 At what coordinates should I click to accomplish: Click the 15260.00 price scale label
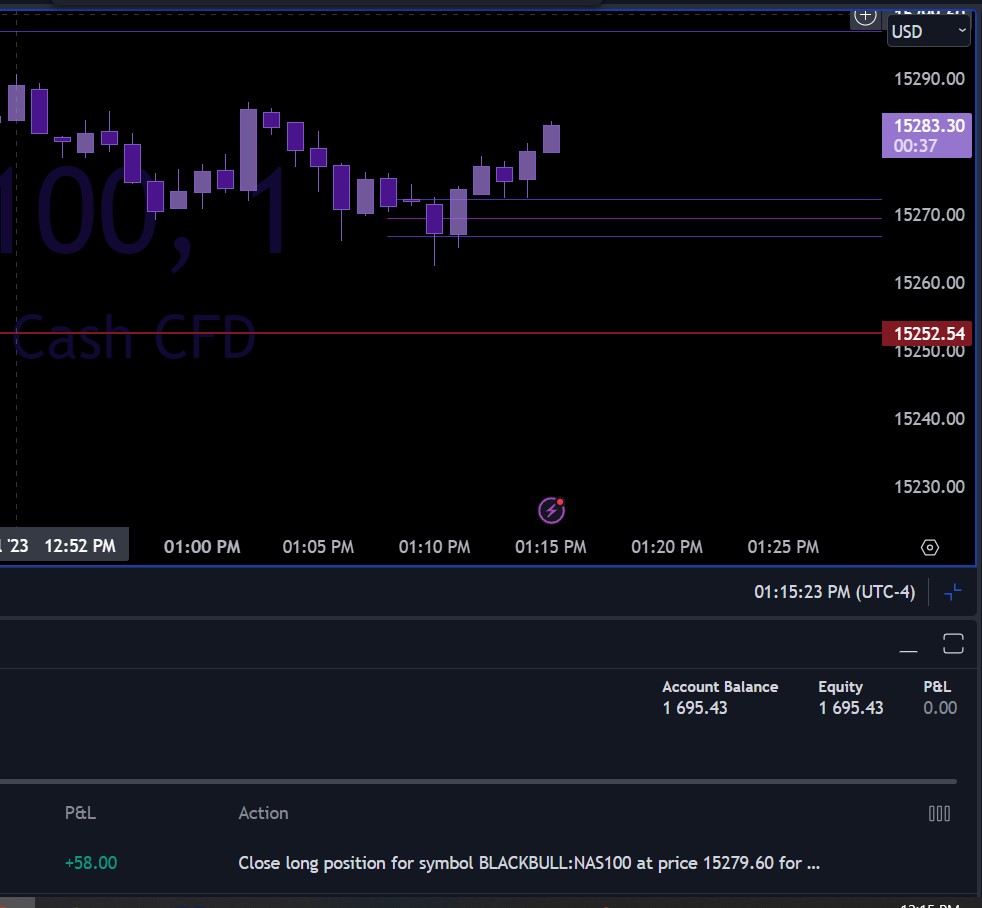pyautogui.click(x=929, y=283)
